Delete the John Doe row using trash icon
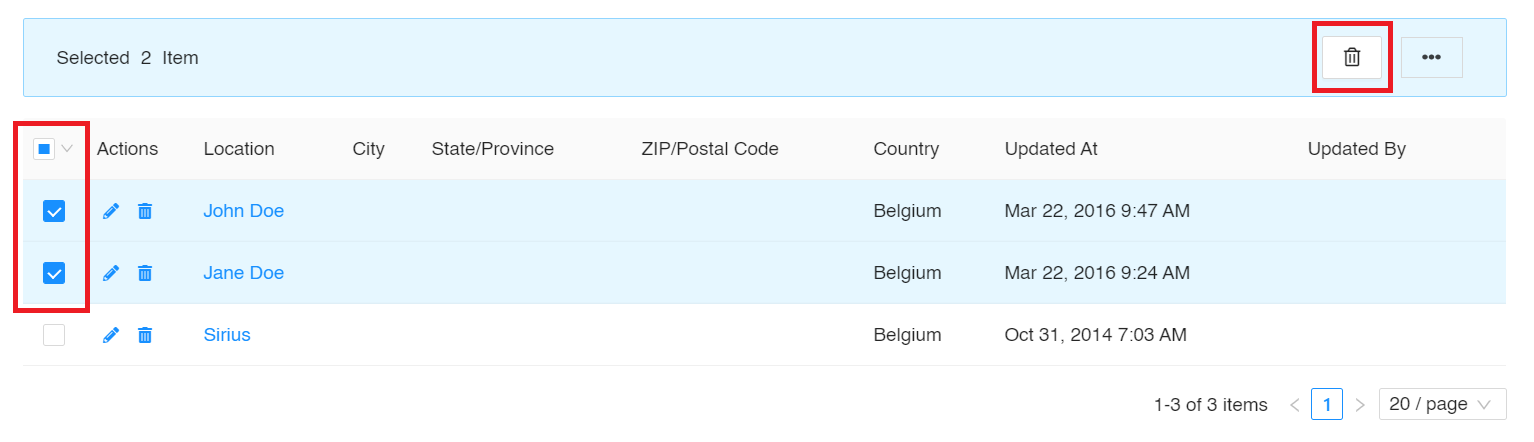 click(145, 211)
